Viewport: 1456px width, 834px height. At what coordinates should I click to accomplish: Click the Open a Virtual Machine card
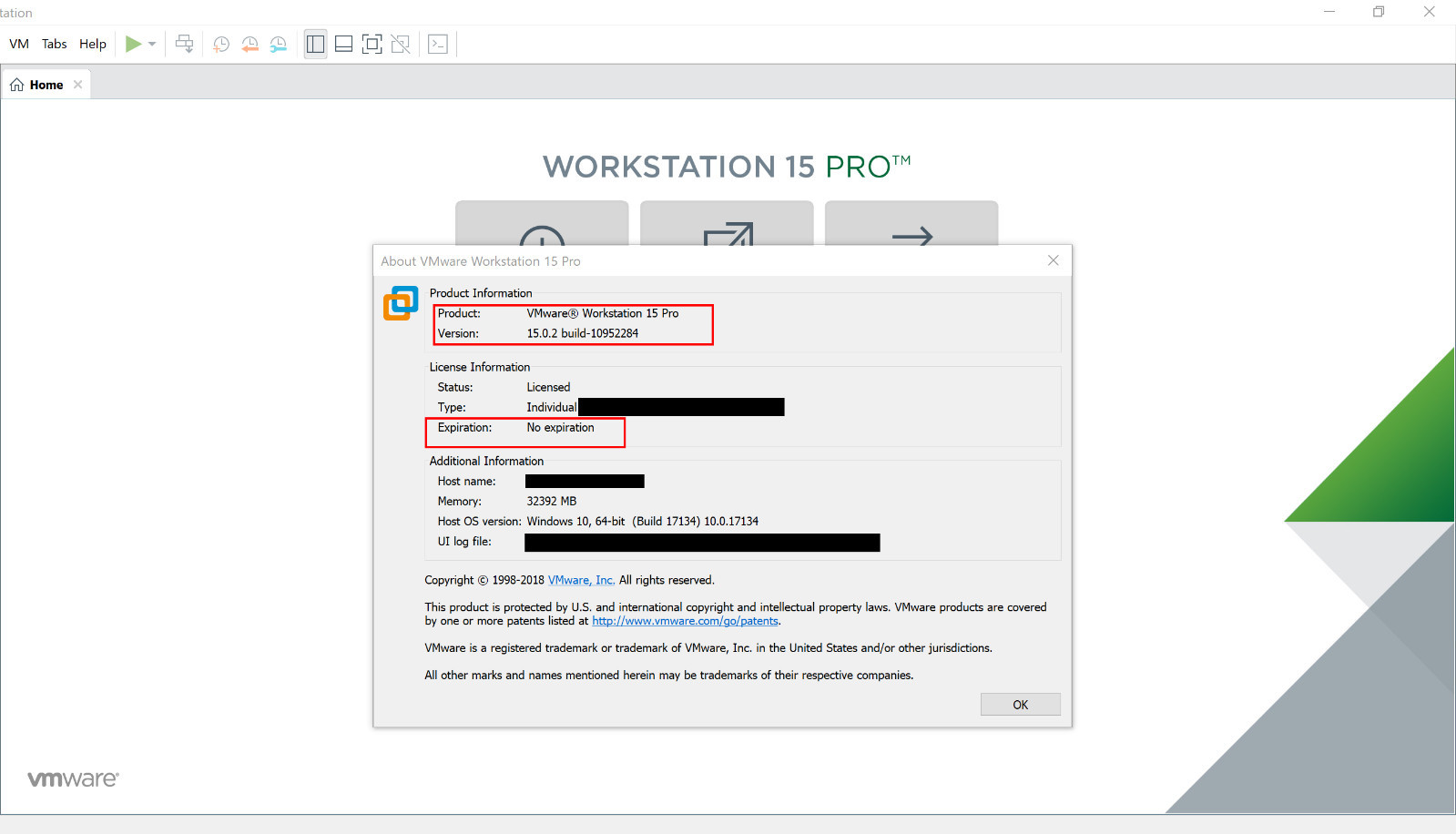click(x=727, y=223)
